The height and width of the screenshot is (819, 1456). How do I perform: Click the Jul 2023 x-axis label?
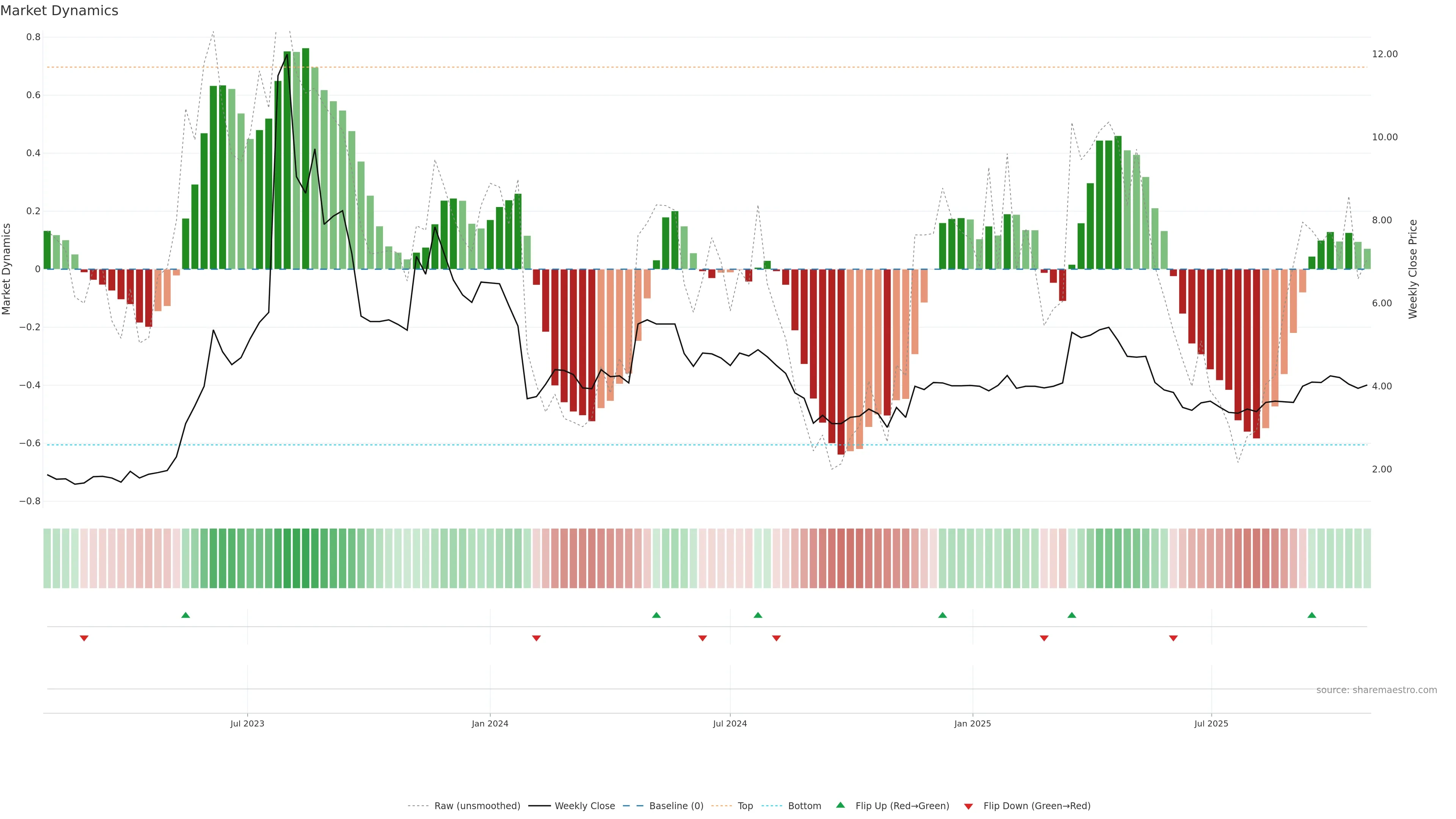click(247, 723)
